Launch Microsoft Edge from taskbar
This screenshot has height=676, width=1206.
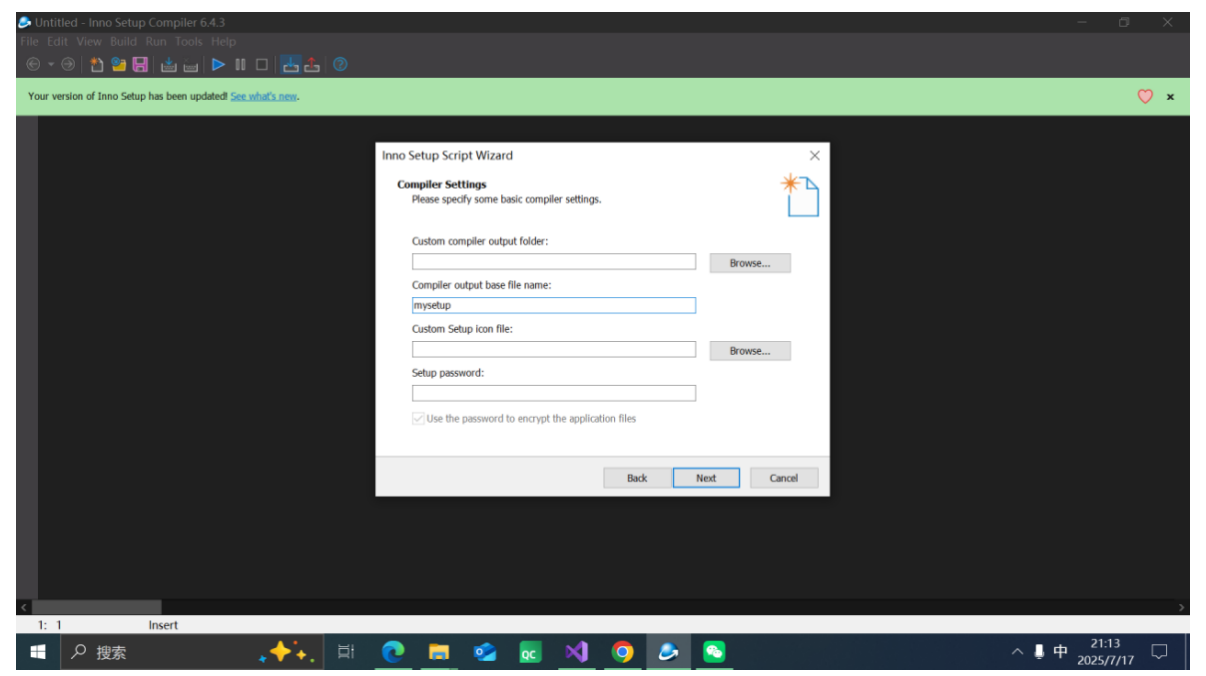point(393,652)
